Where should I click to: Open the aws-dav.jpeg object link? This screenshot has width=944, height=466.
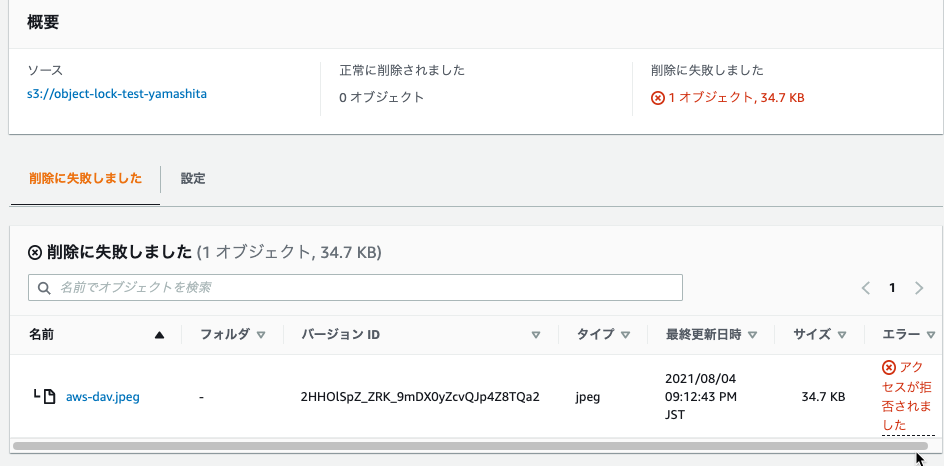(103, 397)
